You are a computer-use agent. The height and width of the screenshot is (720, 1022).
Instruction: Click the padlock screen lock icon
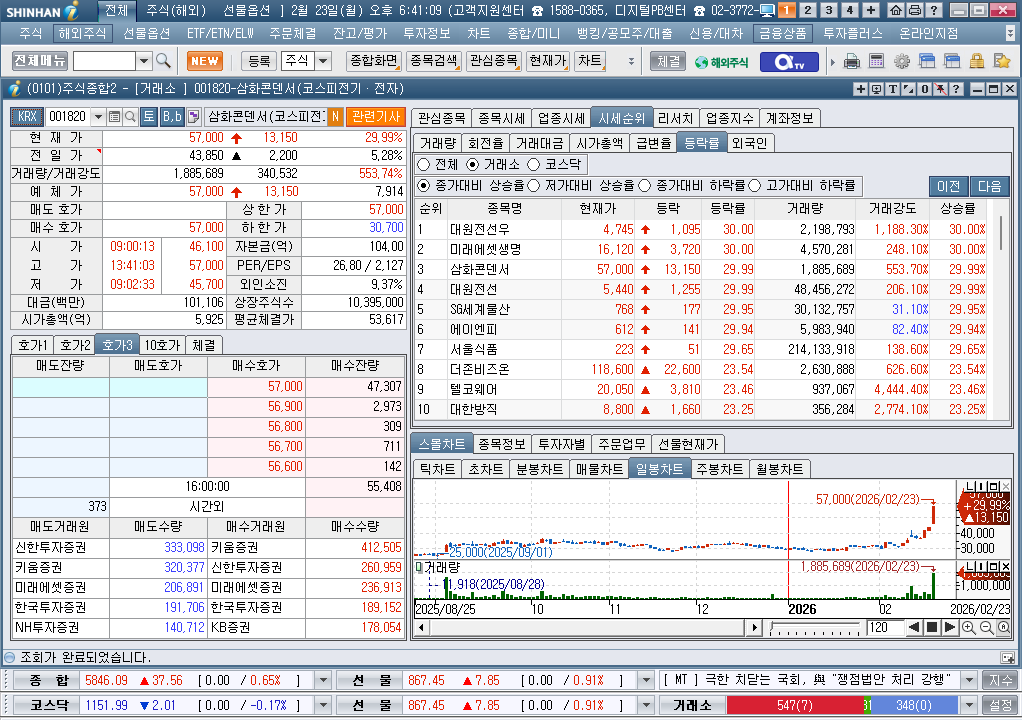(x=976, y=61)
